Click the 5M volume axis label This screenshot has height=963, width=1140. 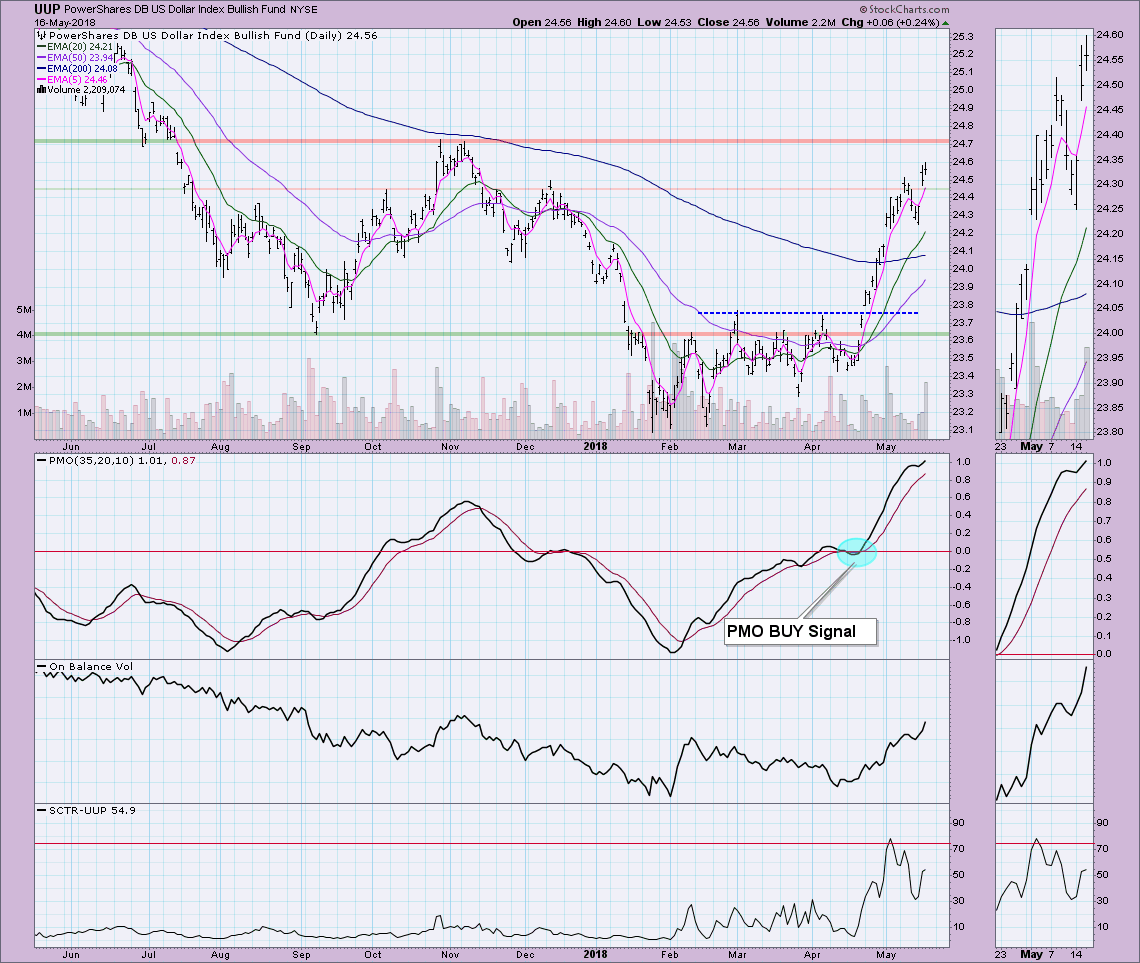(x=24, y=310)
